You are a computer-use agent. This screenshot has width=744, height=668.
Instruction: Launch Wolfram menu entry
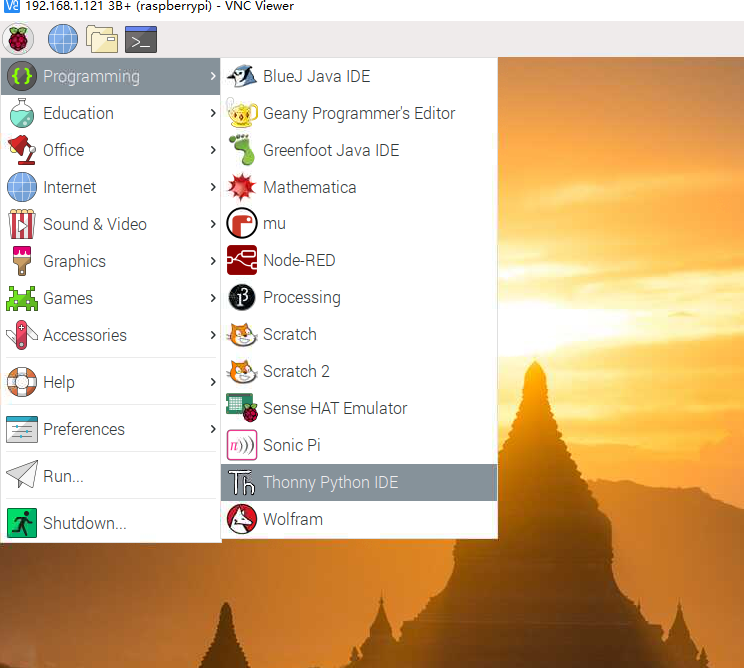point(359,519)
